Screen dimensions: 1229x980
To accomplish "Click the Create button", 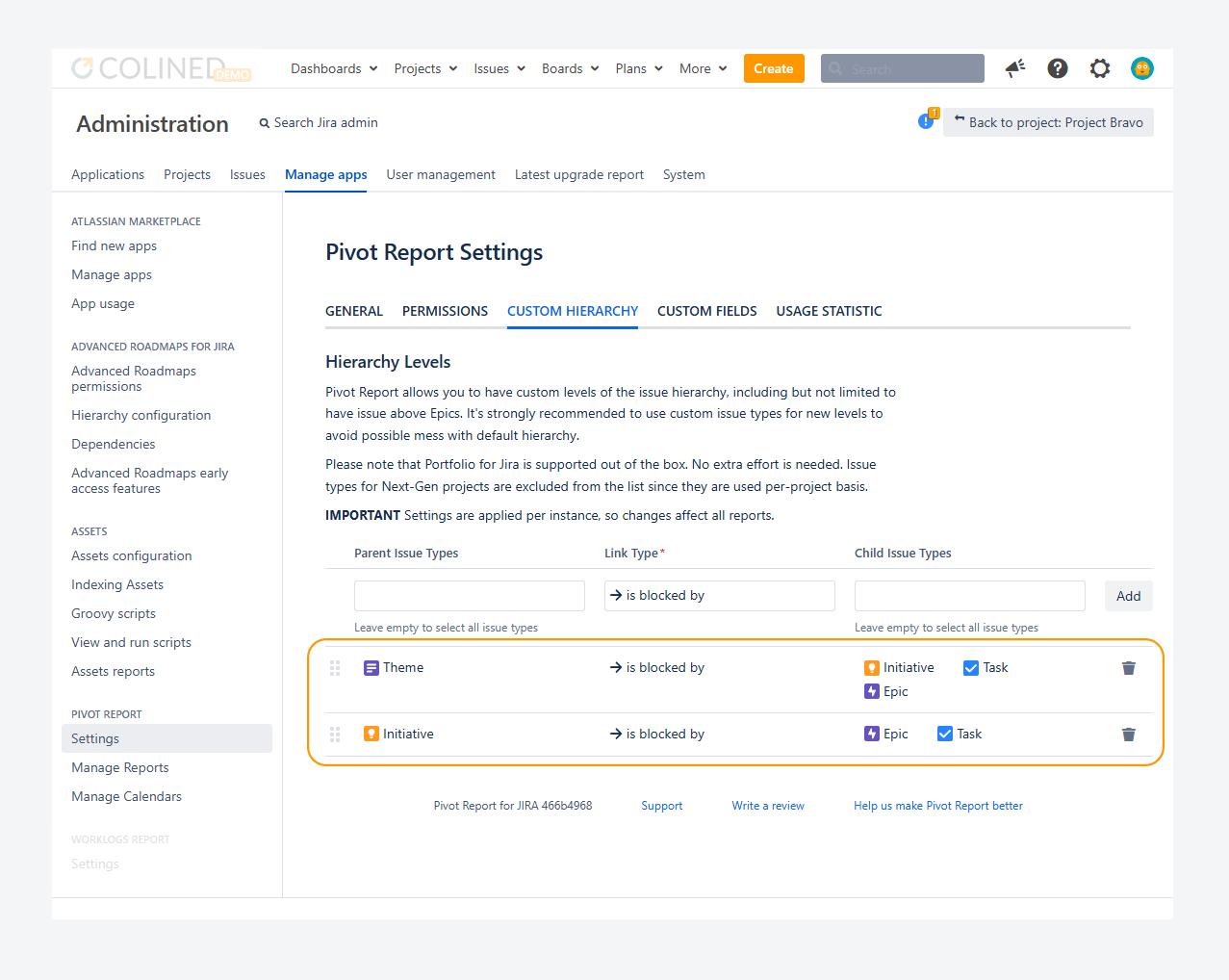I will 774,68.
